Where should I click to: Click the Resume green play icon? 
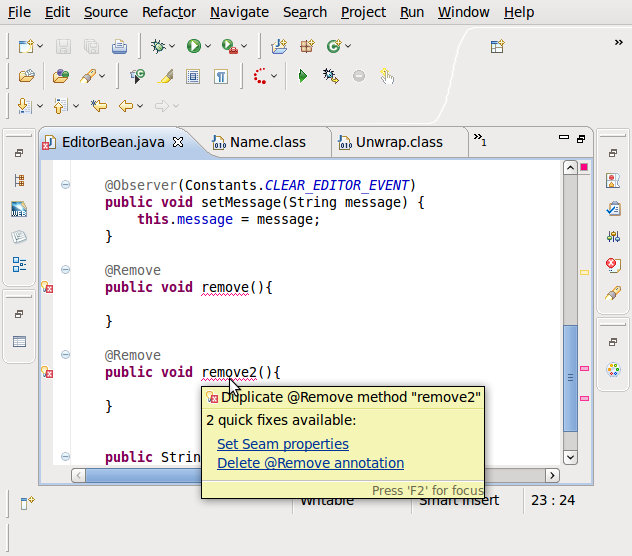[302, 76]
